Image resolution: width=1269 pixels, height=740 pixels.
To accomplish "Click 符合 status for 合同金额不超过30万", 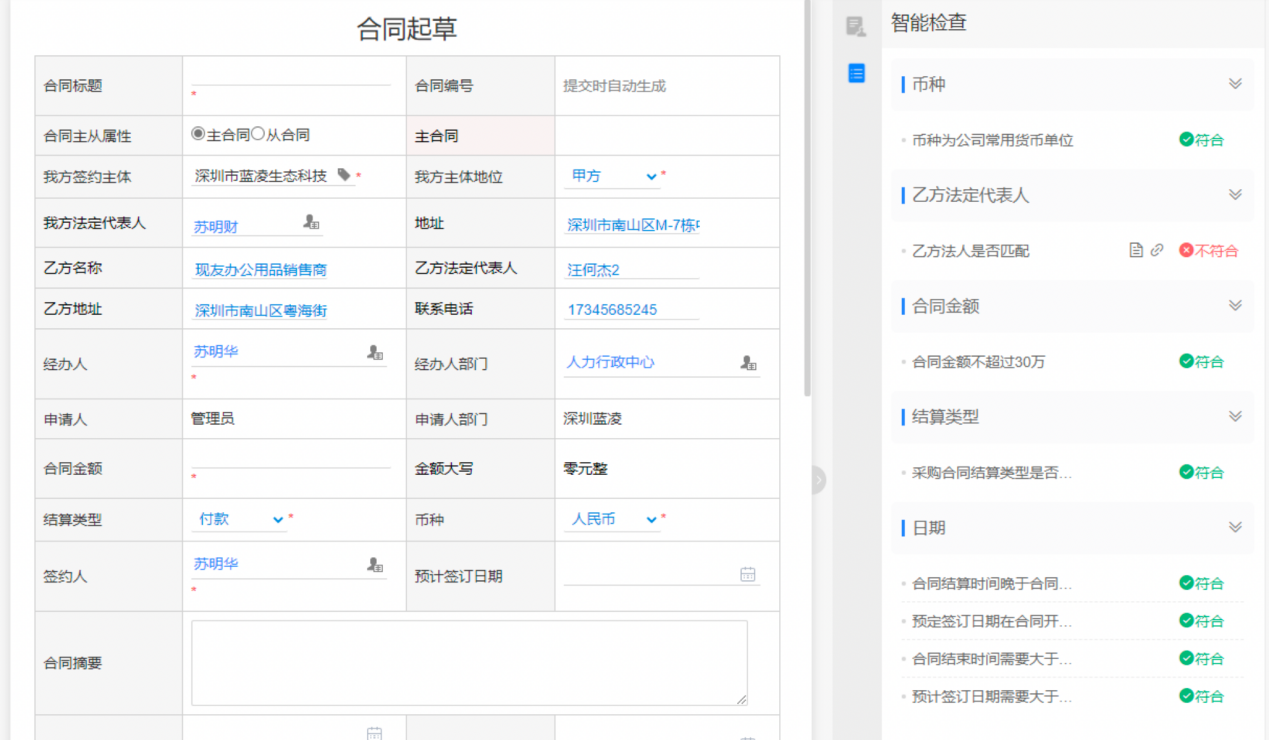I will click(x=1201, y=361).
